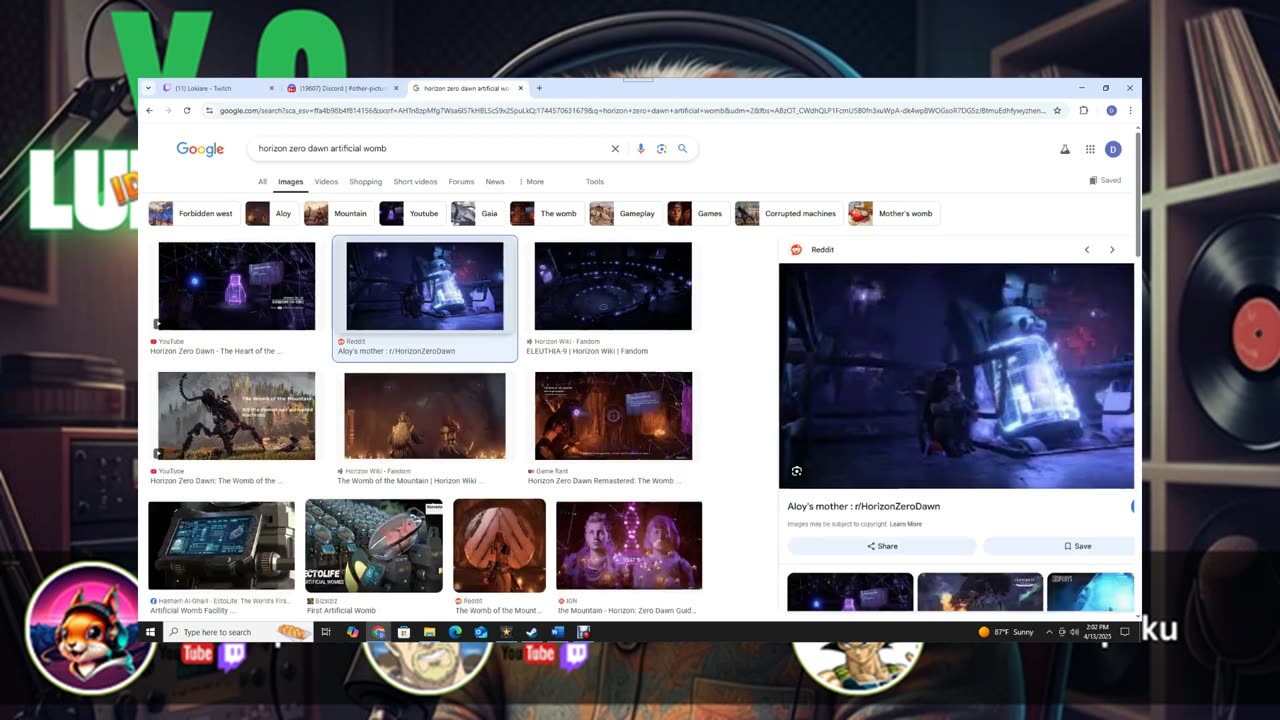Image resolution: width=1280 pixels, height=720 pixels.
Task: Open Search Labs flask icon
Action: [1065, 149]
